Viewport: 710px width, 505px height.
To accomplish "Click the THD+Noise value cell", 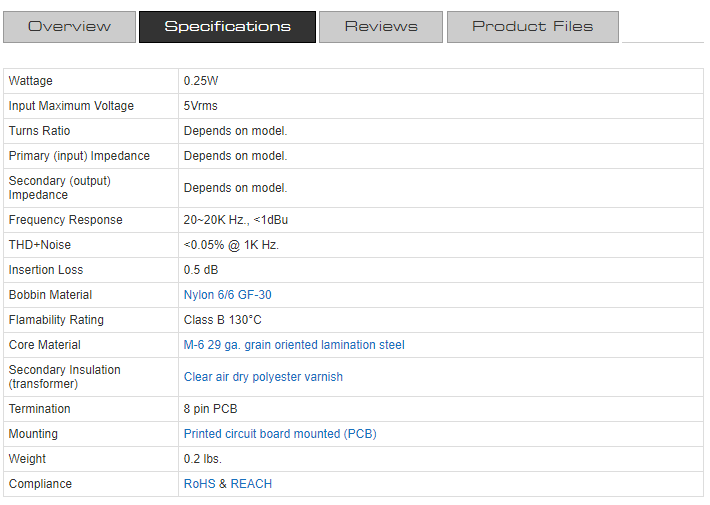I will coord(231,245).
